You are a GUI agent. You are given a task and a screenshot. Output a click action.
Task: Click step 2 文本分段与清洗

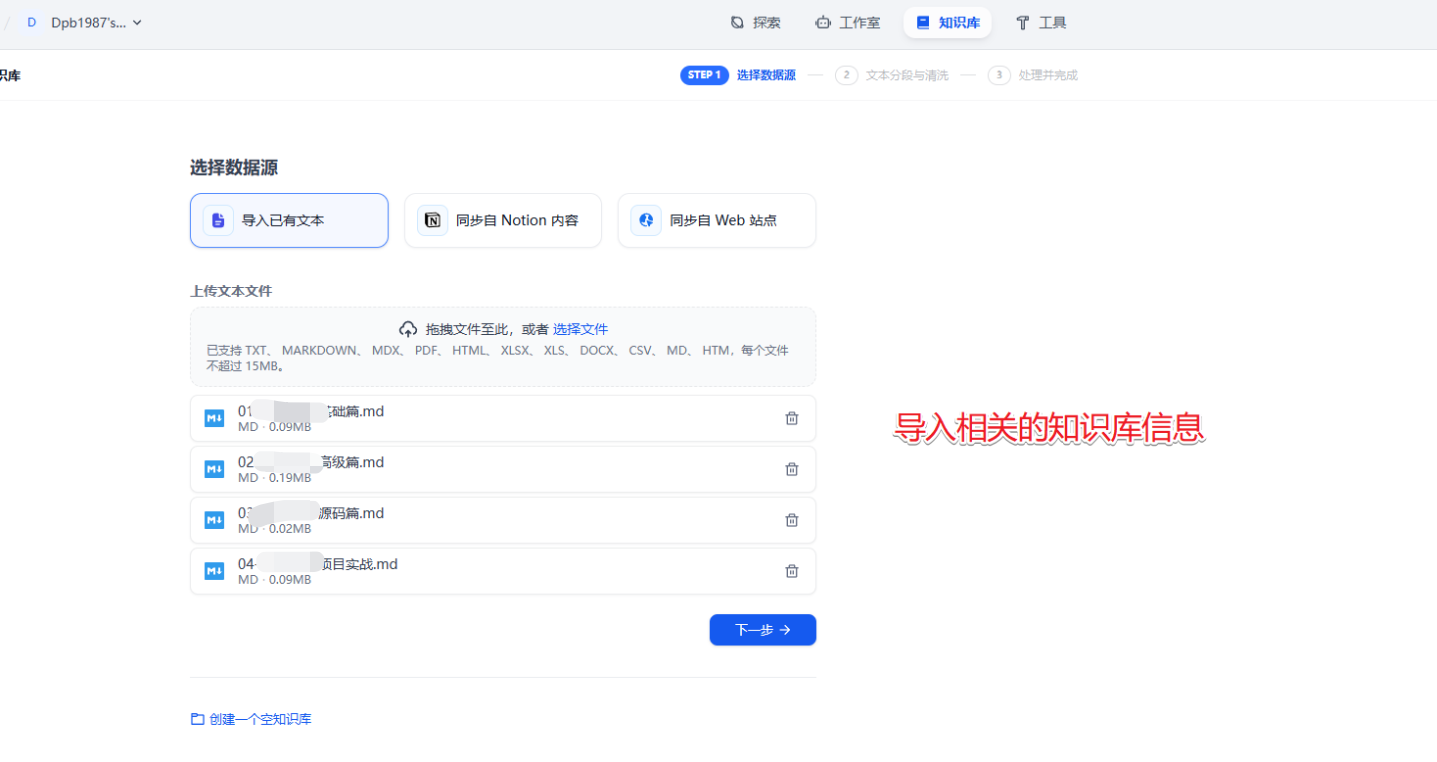click(892, 75)
